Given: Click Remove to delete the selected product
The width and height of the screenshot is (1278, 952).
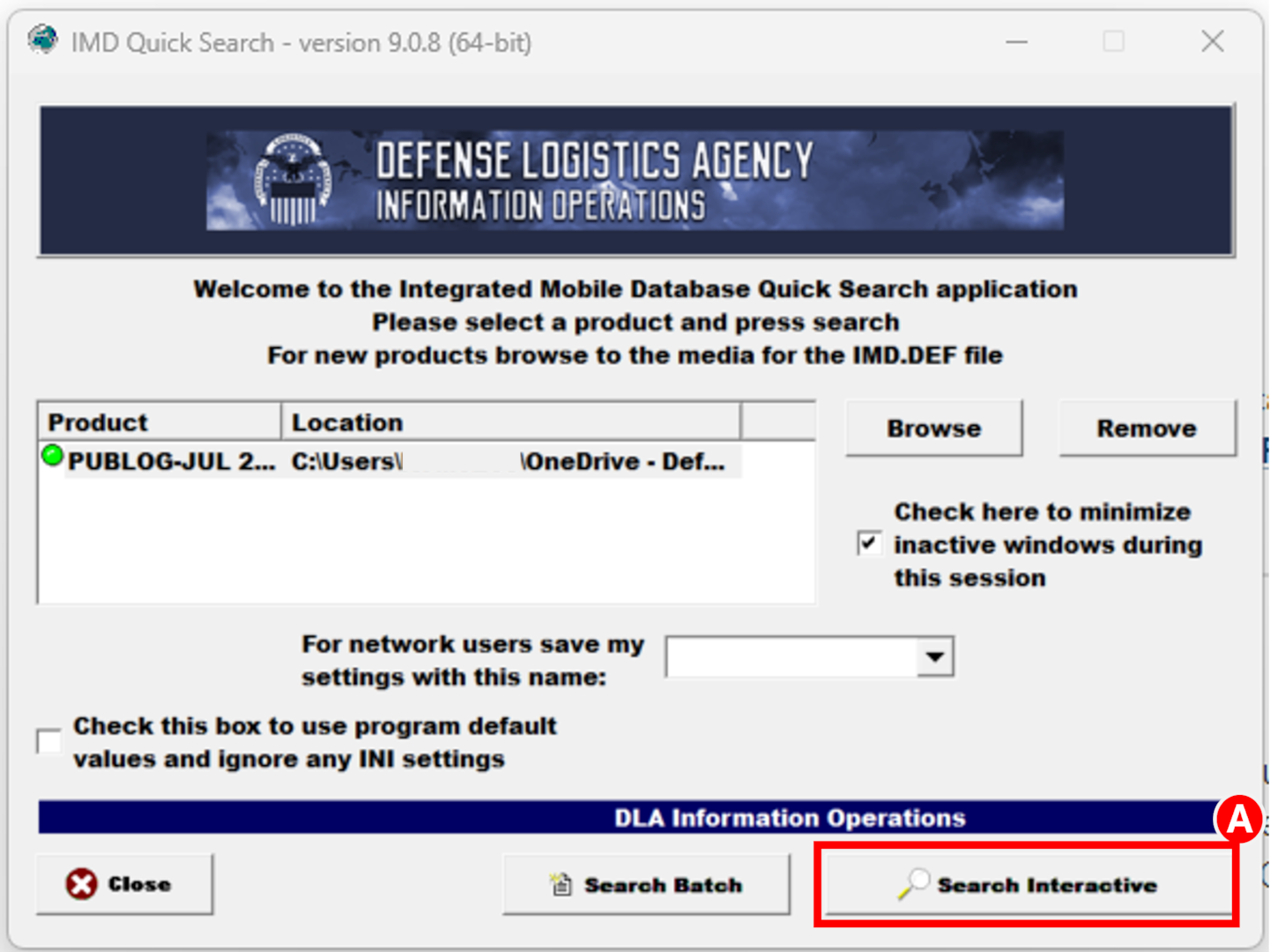Looking at the screenshot, I should 1147,428.
